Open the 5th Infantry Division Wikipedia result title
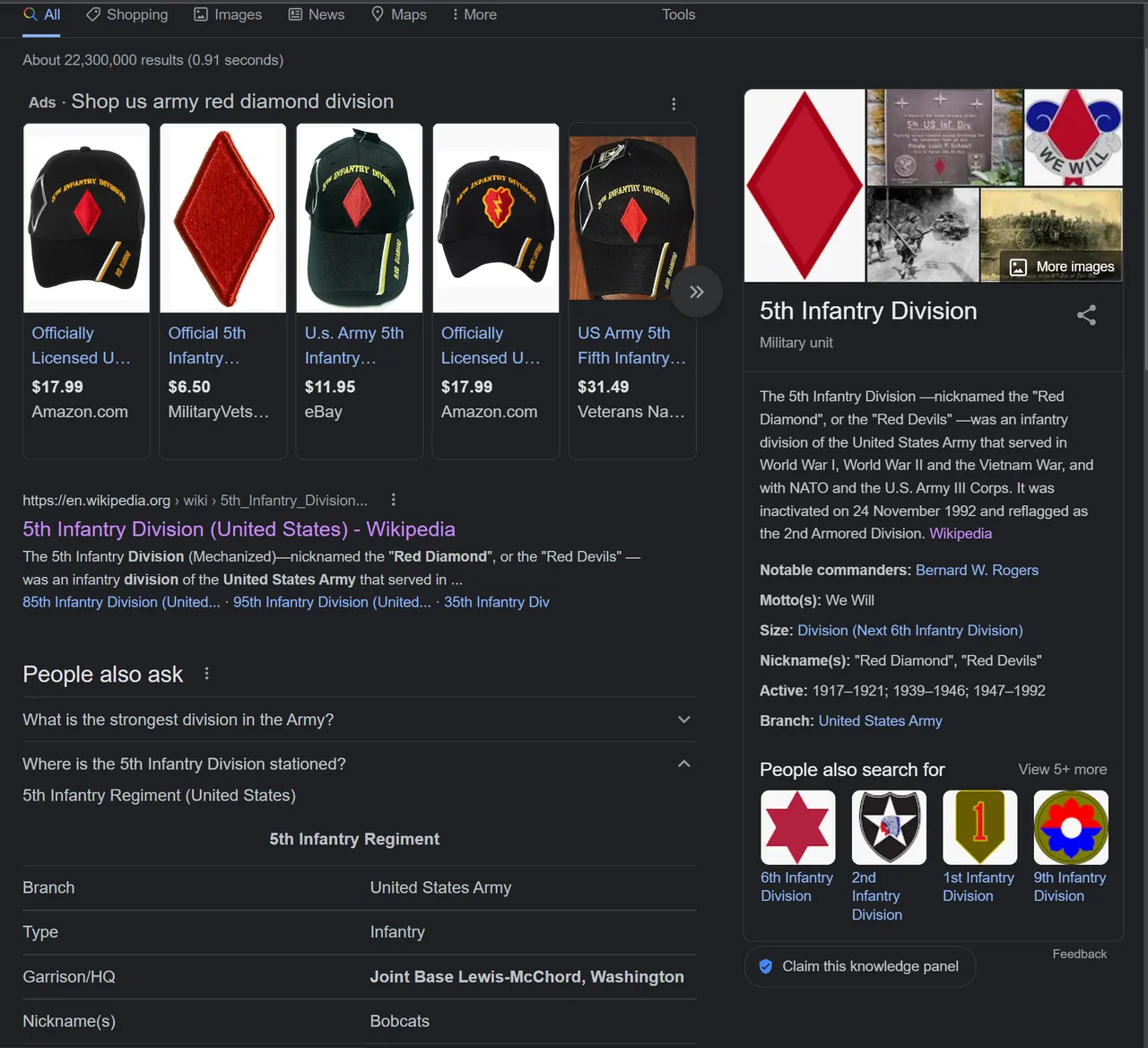The height and width of the screenshot is (1048, 1148). [x=239, y=528]
